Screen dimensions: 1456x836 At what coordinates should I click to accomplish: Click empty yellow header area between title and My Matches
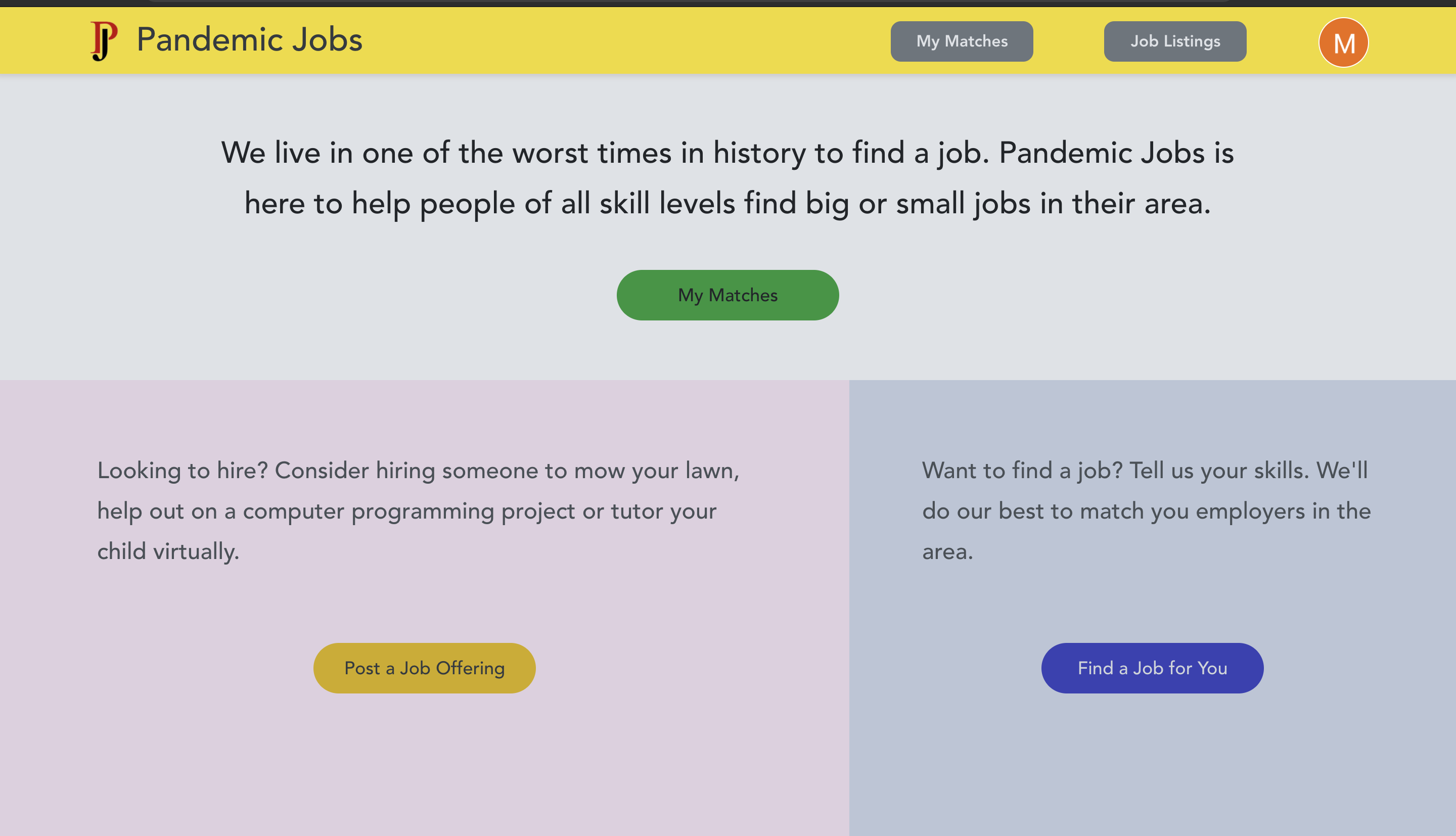[626, 41]
